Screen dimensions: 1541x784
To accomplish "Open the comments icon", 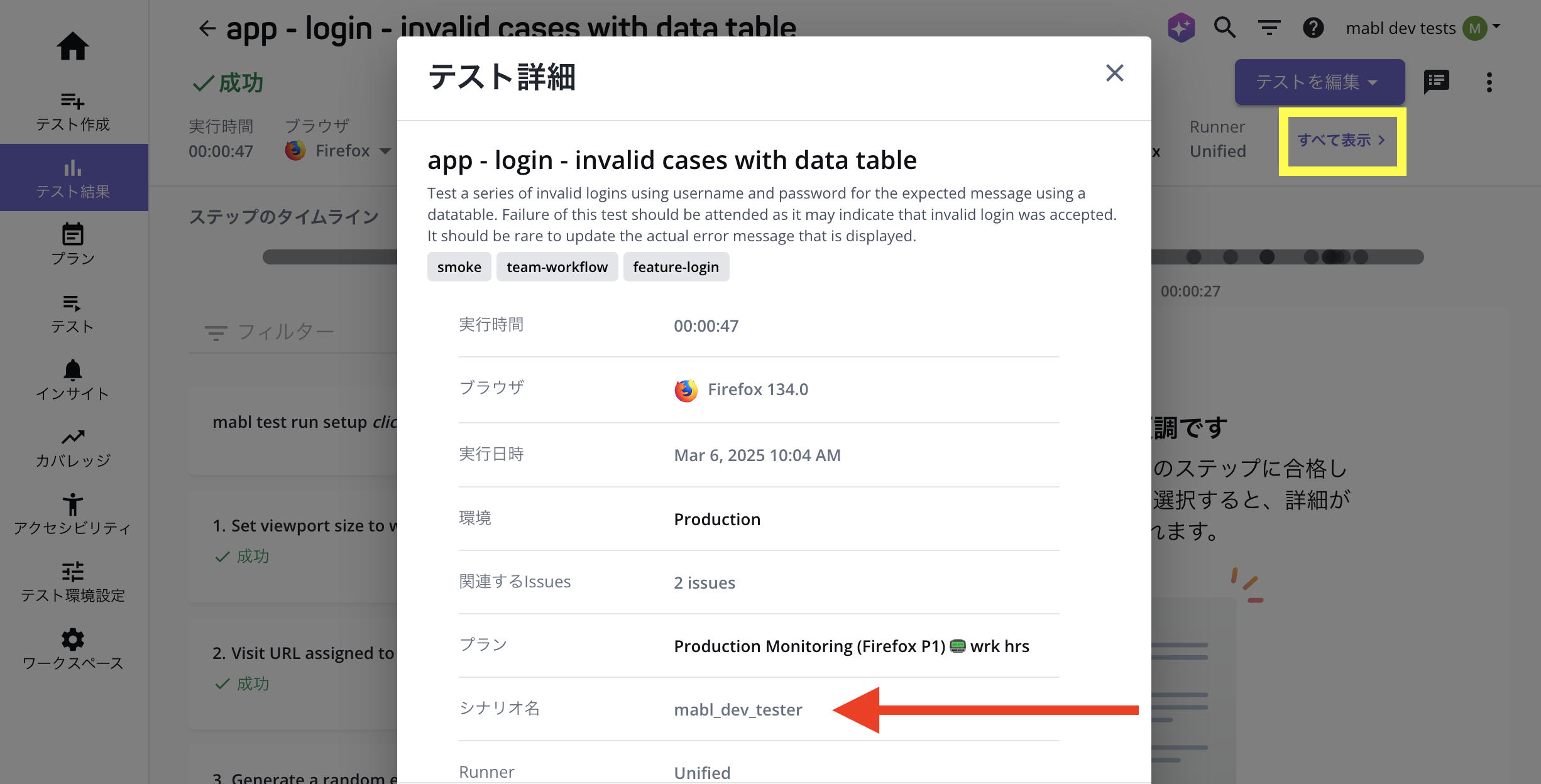I will click(1436, 82).
